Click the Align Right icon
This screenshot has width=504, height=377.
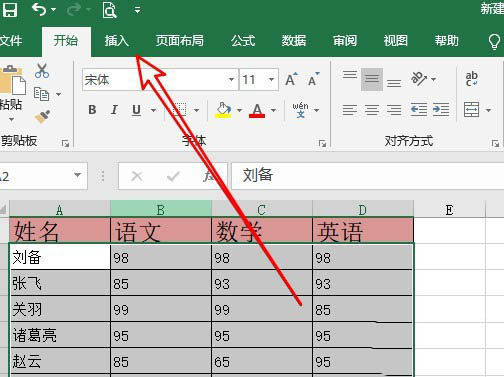point(394,110)
